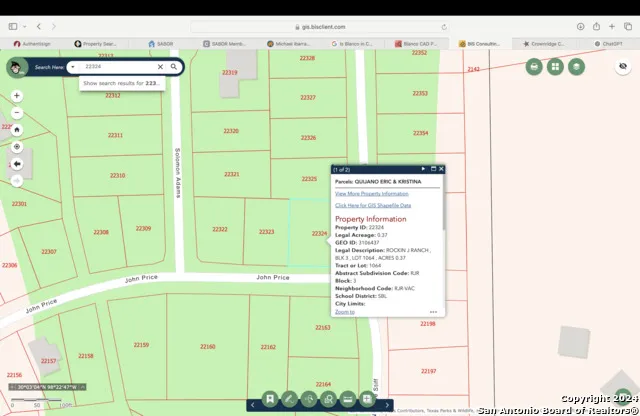The height and width of the screenshot is (416, 640).
Task: Show next feature in the popup
Action: [423, 169]
